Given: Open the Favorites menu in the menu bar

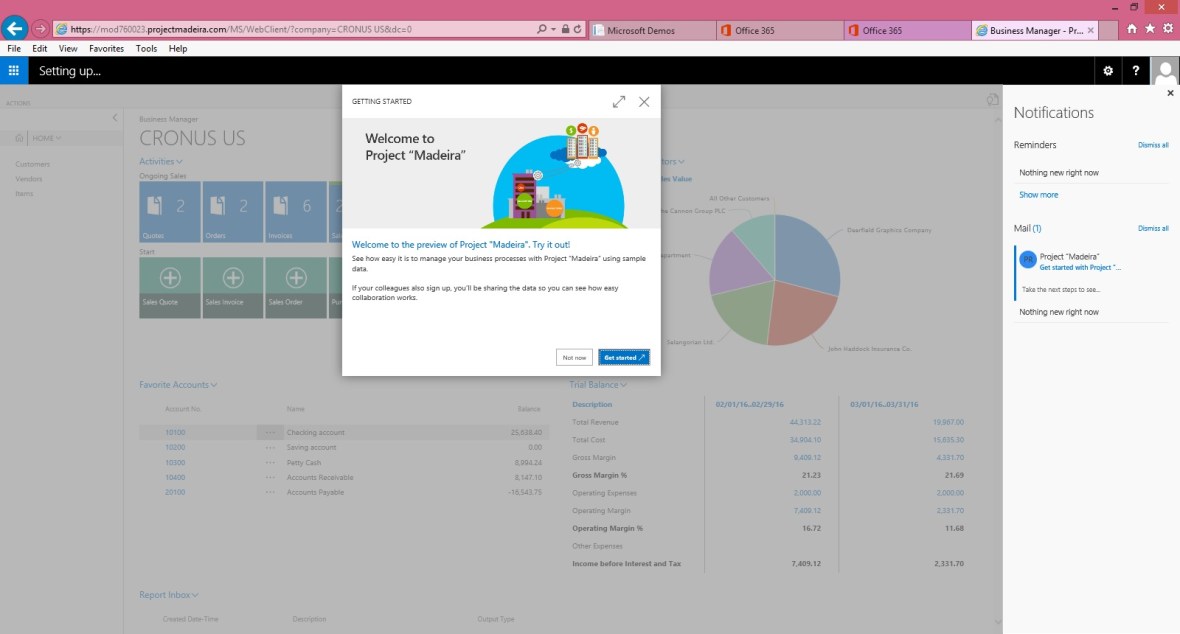Looking at the screenshot, I should (x=106, y=48).
